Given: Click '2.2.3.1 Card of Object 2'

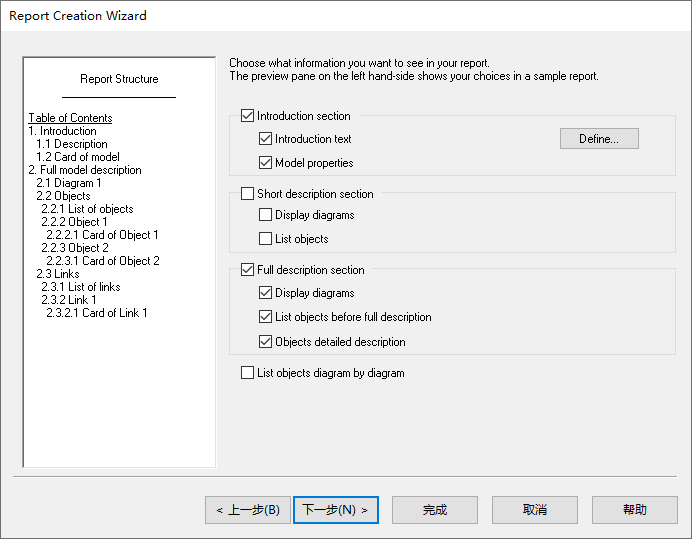Looking at the screenshot, I should (x=103, y=261).
